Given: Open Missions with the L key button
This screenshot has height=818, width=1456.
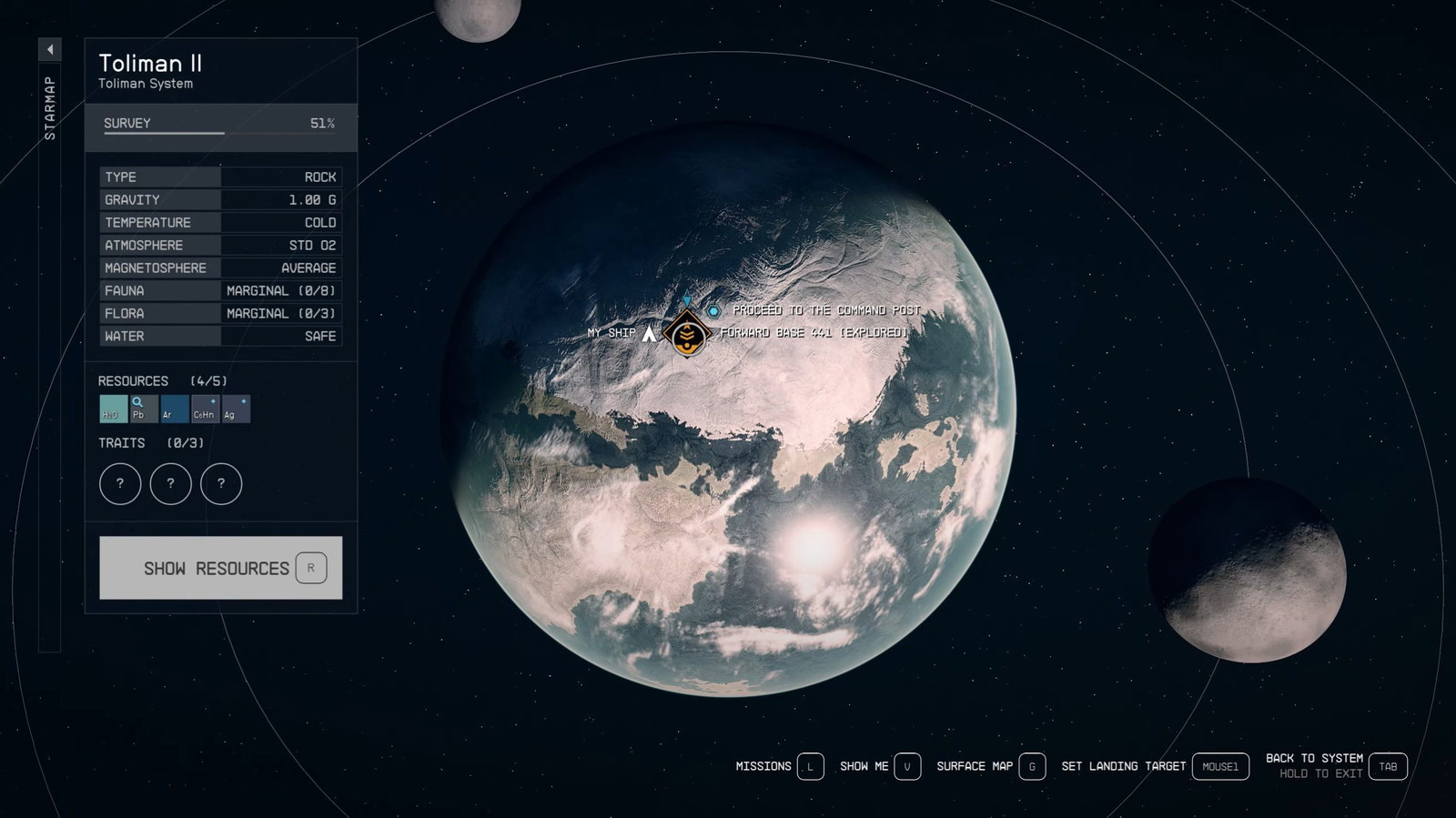Looking at the screenshot, I should pyautogui.click(x=811, y=766).
